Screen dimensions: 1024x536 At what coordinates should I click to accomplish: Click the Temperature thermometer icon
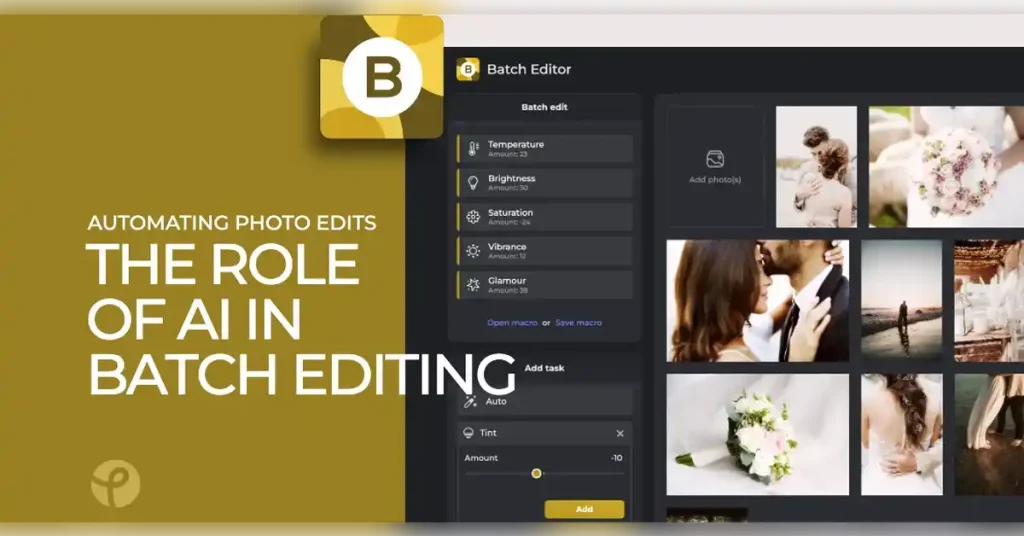[473, 149]
